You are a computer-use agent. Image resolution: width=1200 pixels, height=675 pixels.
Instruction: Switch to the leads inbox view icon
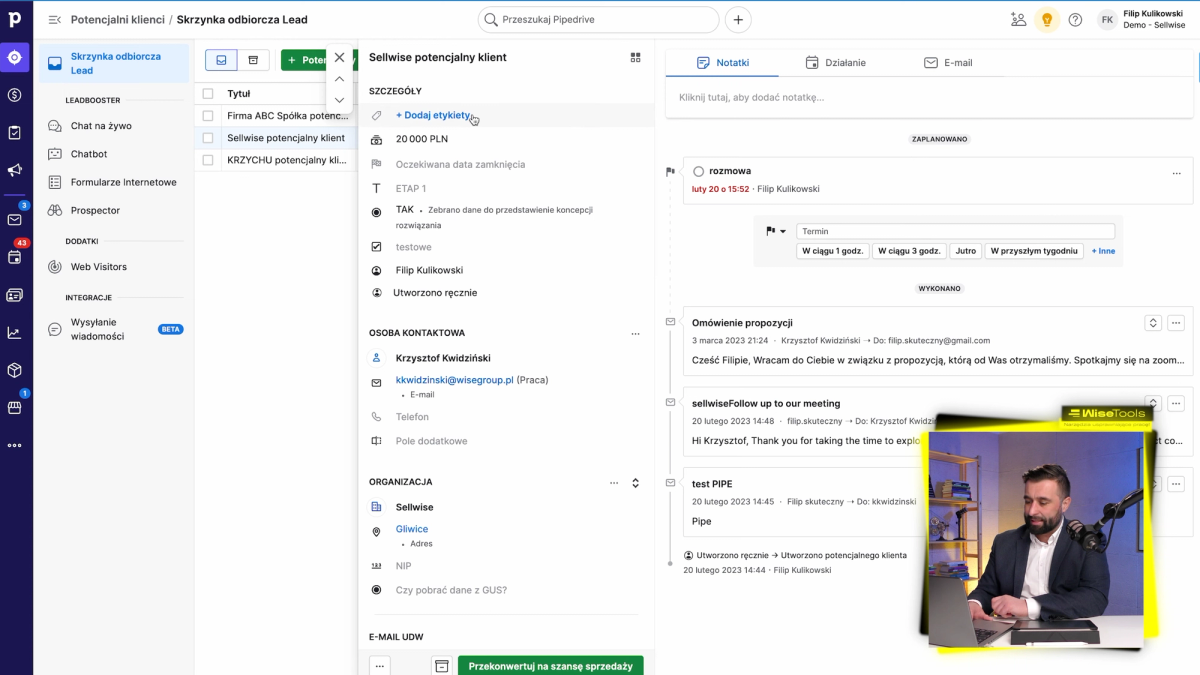(221, 60)
